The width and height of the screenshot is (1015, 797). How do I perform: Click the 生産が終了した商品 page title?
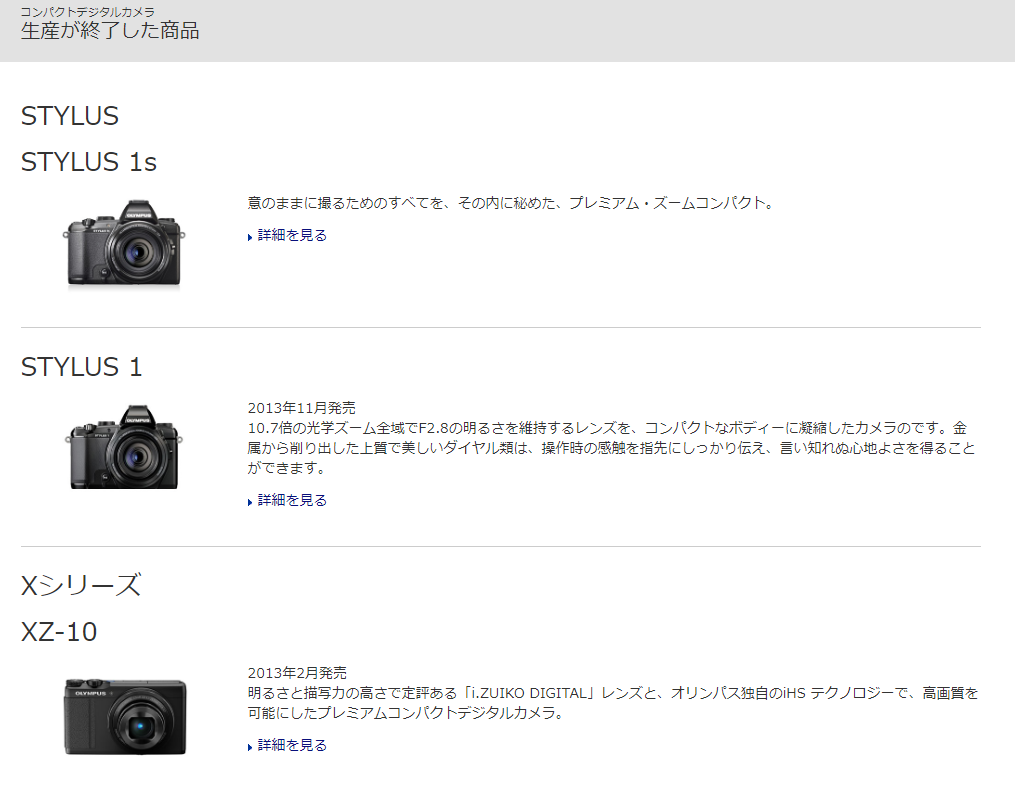pyautogui.click(x=110, y=31)
